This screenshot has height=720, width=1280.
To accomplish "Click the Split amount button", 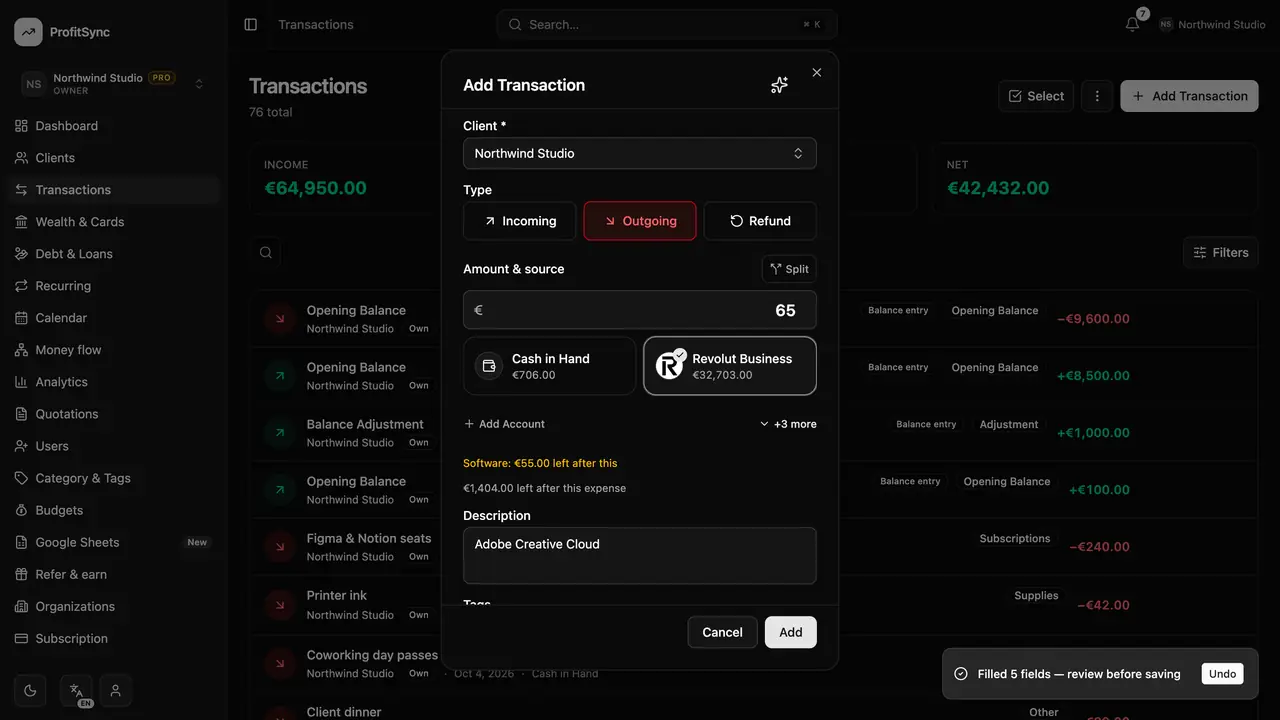I will 789,269.
